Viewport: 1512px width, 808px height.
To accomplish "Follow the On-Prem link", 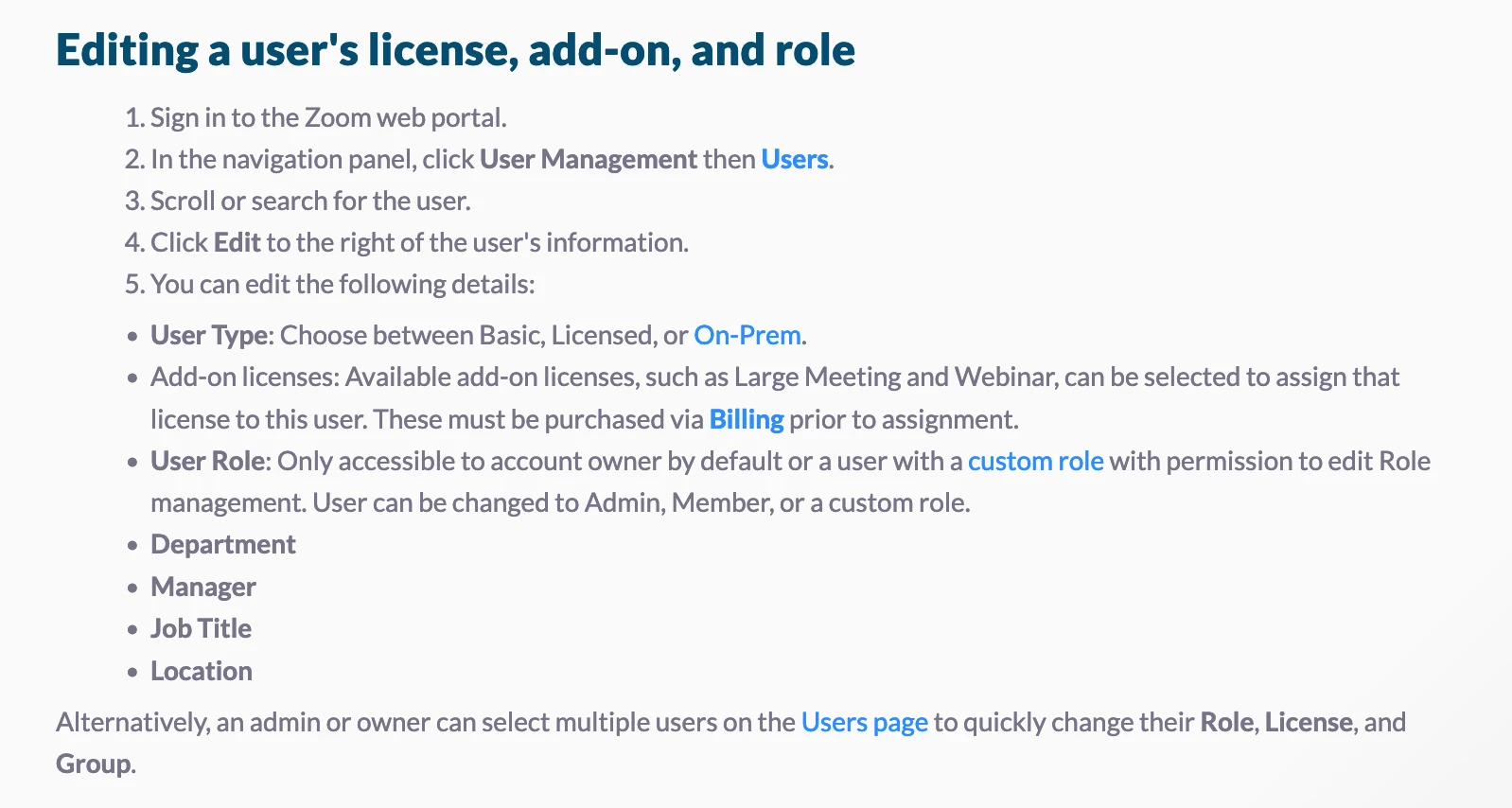I will (747, 335).
